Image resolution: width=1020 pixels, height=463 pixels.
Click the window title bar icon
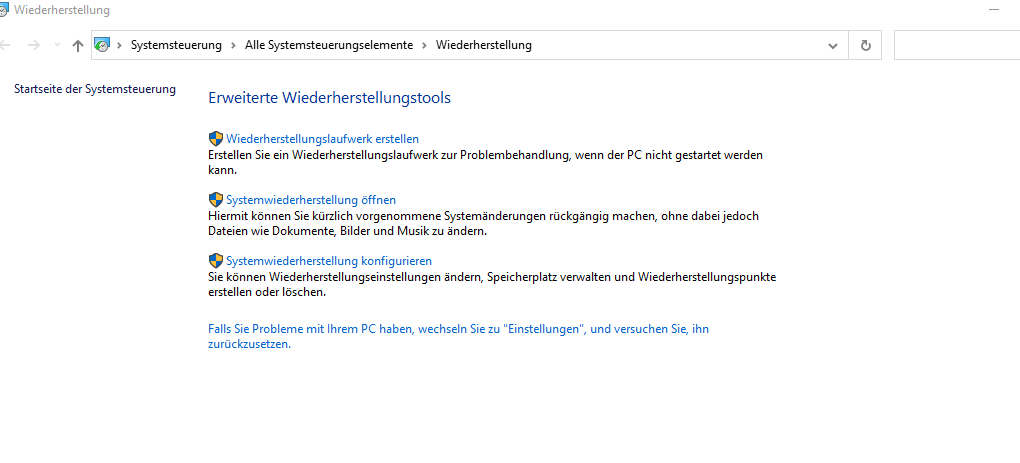pyautogui.click(x=4, y=10)
